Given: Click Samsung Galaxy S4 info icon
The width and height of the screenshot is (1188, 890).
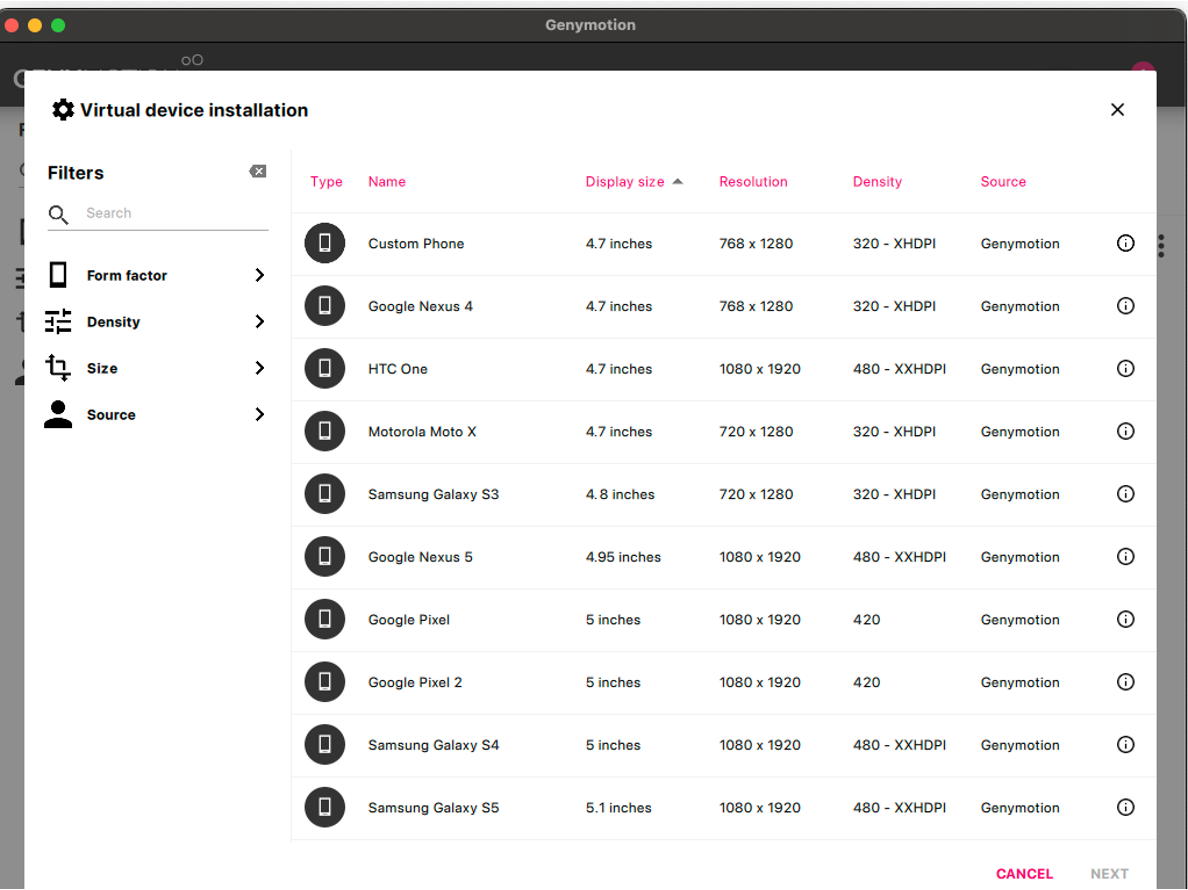Looking at the screenshot, I should [1126, 745].
